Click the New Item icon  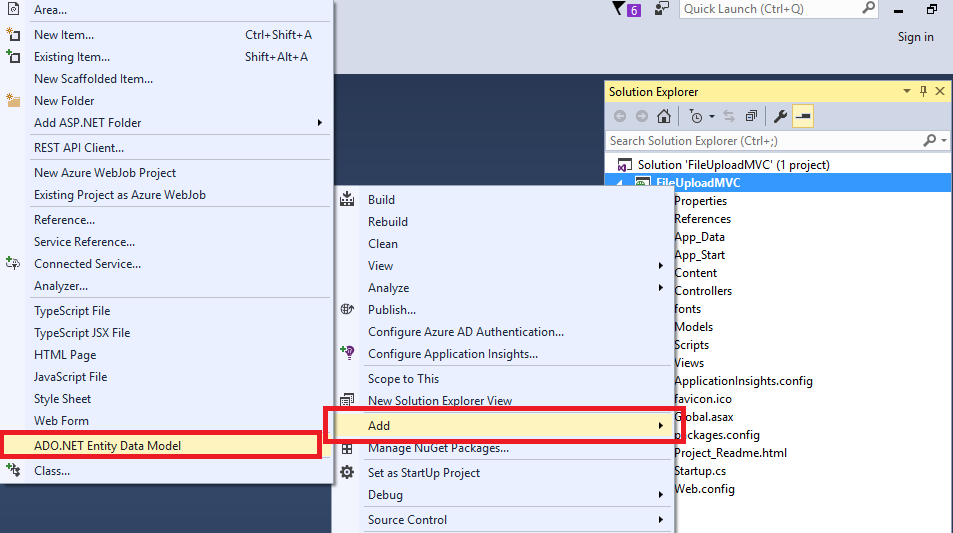pos(13,35)
